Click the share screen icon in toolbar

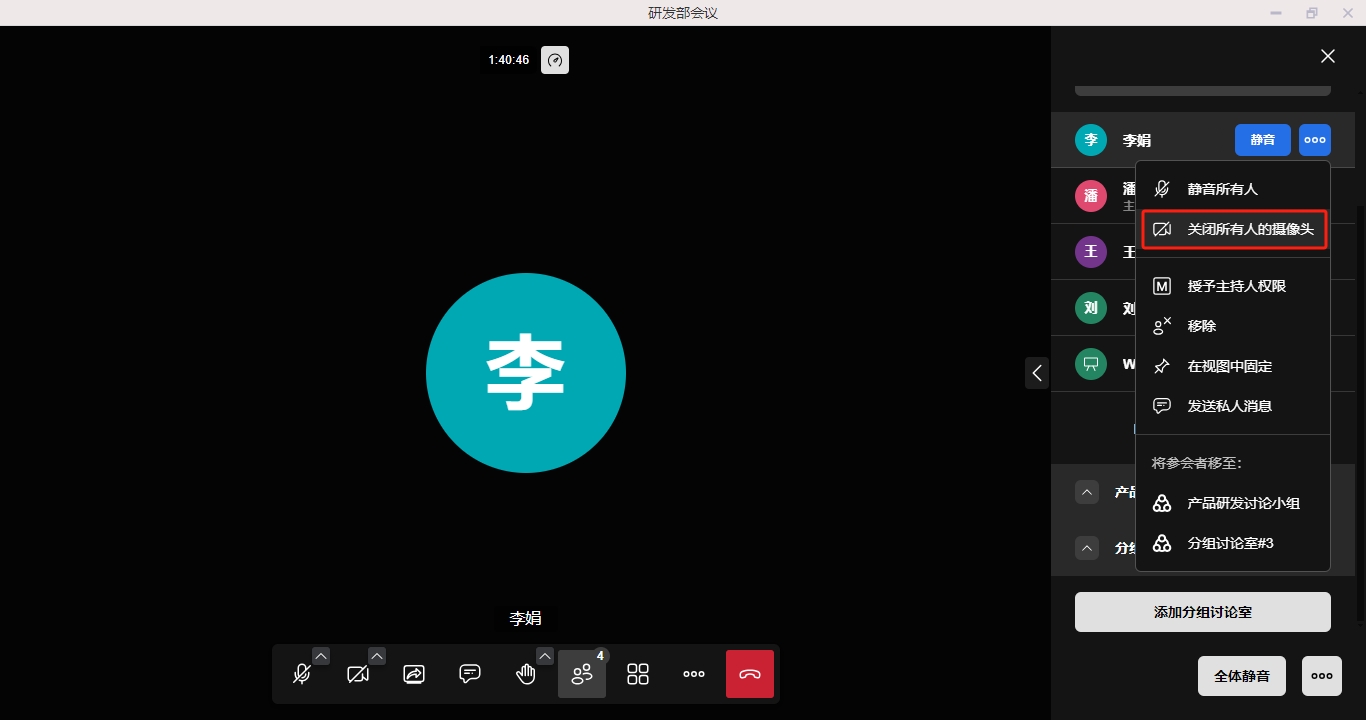[414, 674]
